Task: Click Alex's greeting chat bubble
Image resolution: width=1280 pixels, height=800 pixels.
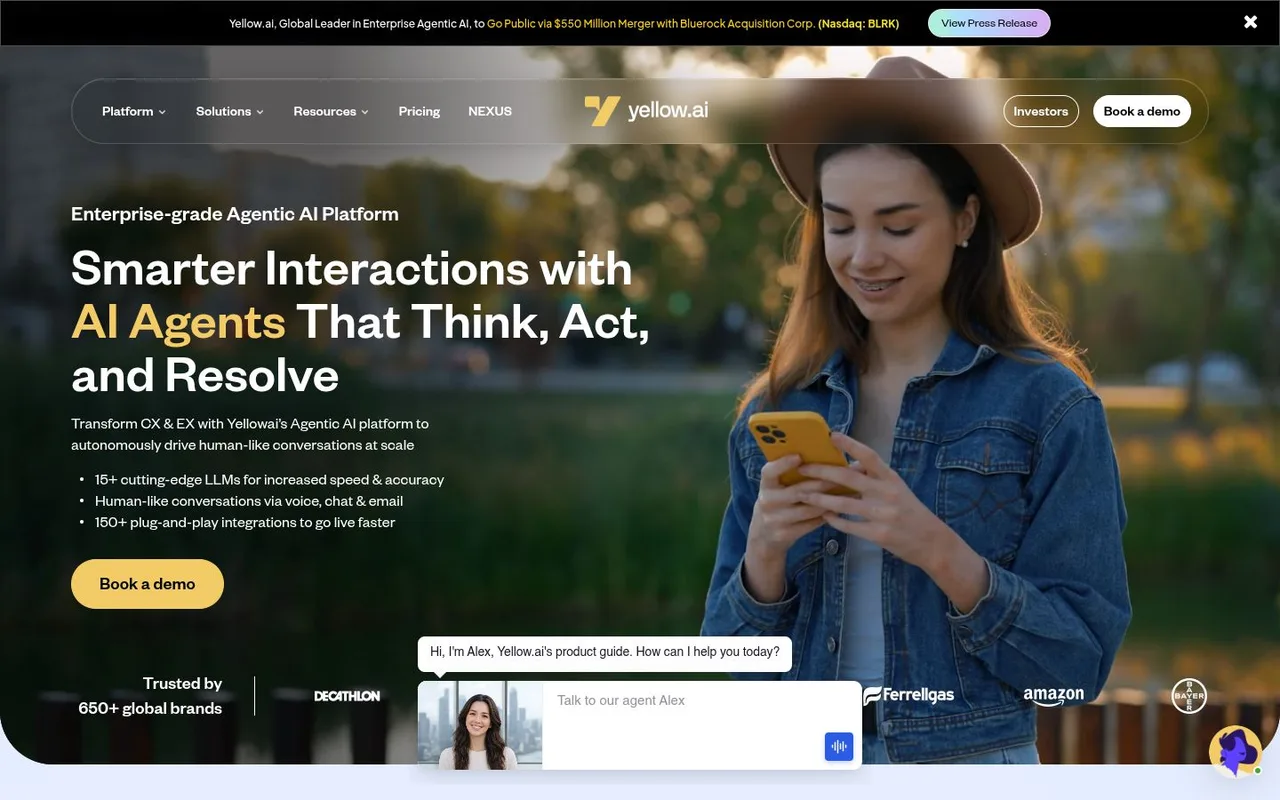Action: 605,653
